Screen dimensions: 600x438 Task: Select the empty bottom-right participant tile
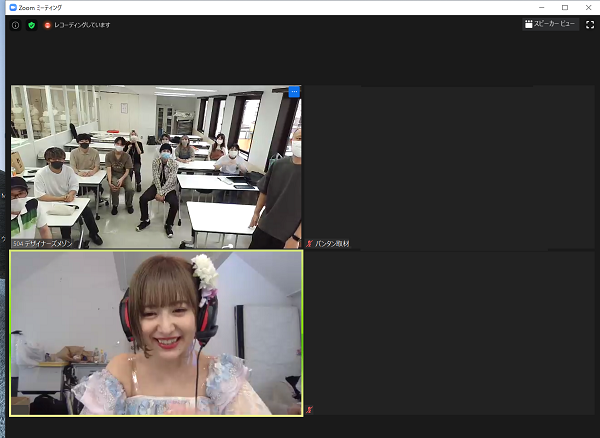click(448, 332)
